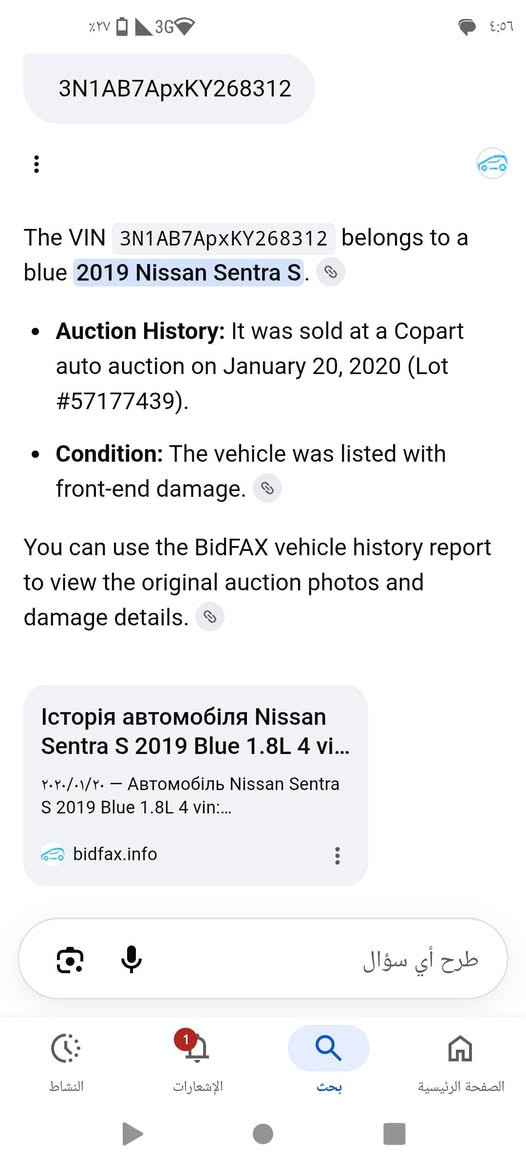Open source link after damage details
This screenshot has height=1169, width=526.
[210, 617]
